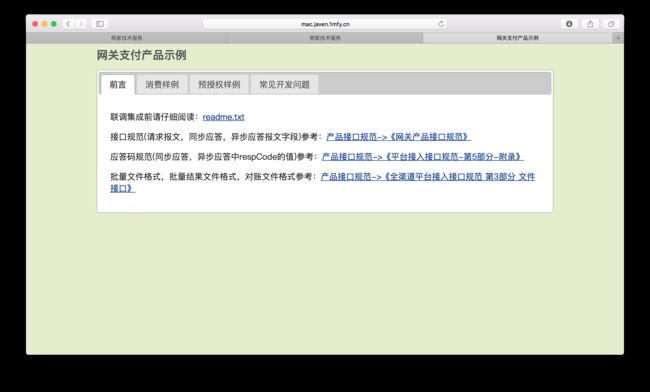650x392 pixels.
Task: Open the readme.txt link
Action: [223, 117]
